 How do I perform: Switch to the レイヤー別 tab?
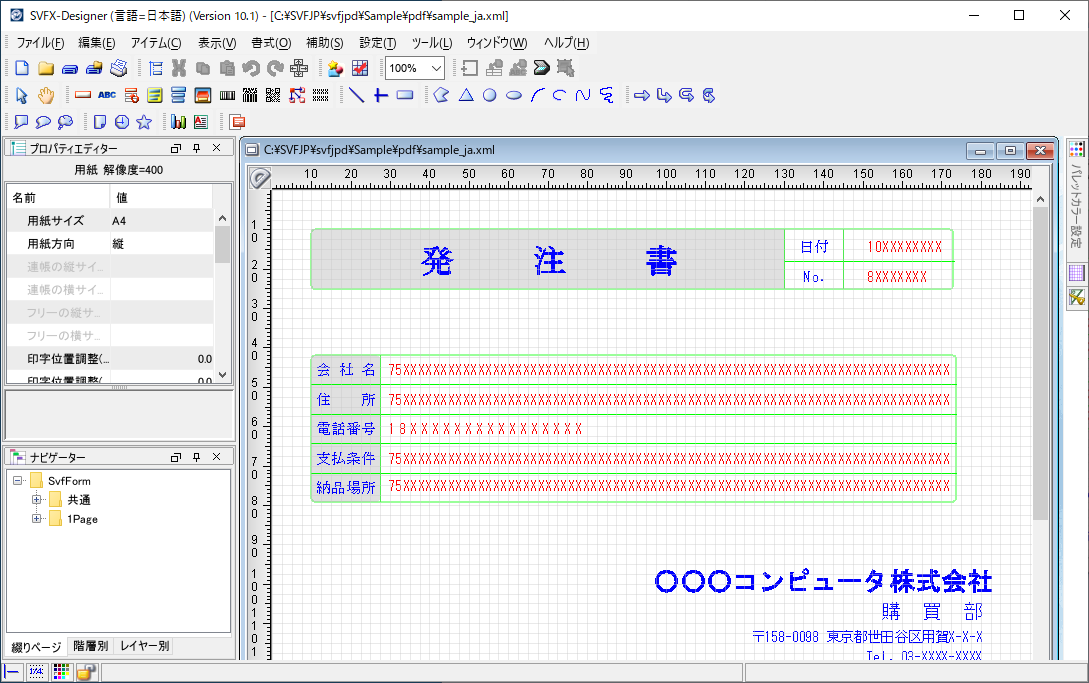[144, 646]
